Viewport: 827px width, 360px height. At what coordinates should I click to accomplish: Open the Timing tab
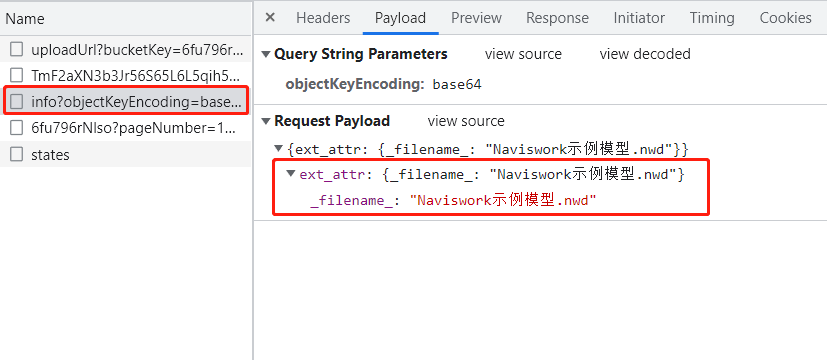[712, 18]
